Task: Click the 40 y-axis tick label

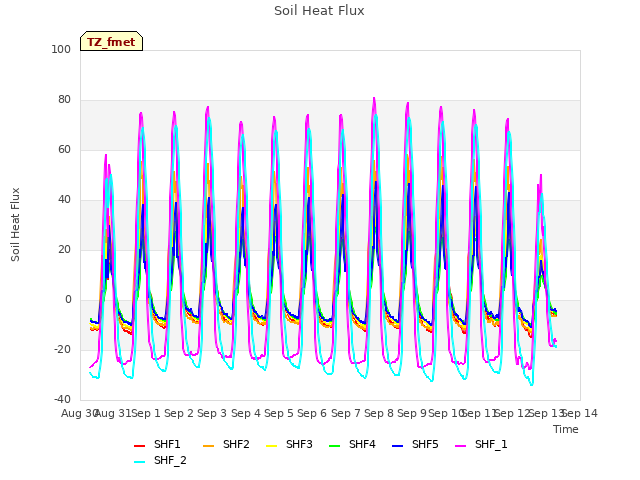Action: 64,200
